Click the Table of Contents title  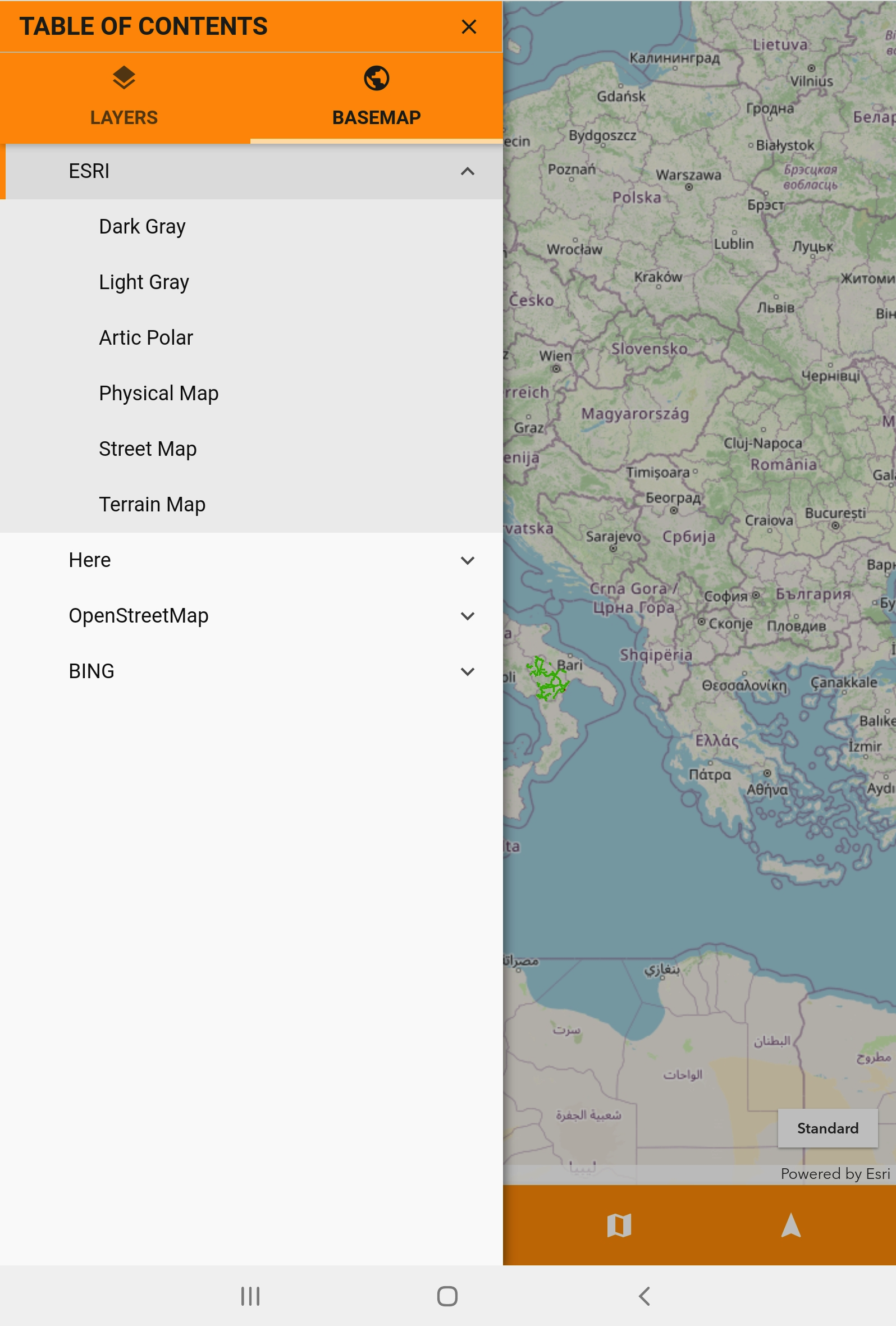pyautogui.click(x=144, y=26)
